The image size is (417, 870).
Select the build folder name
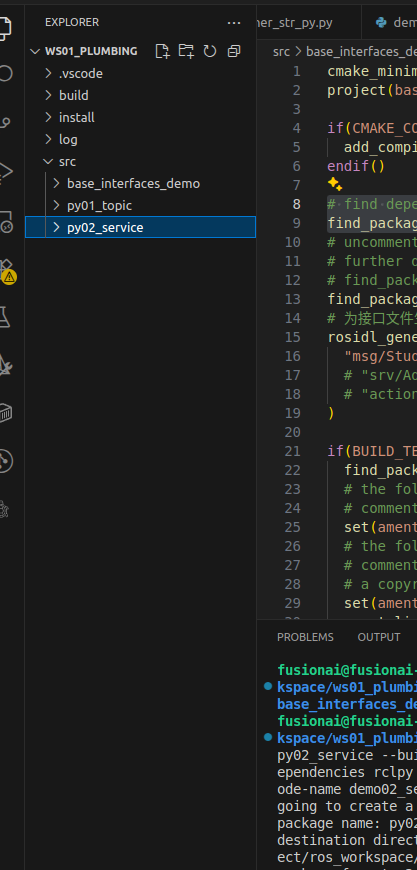tap(74, 95)
